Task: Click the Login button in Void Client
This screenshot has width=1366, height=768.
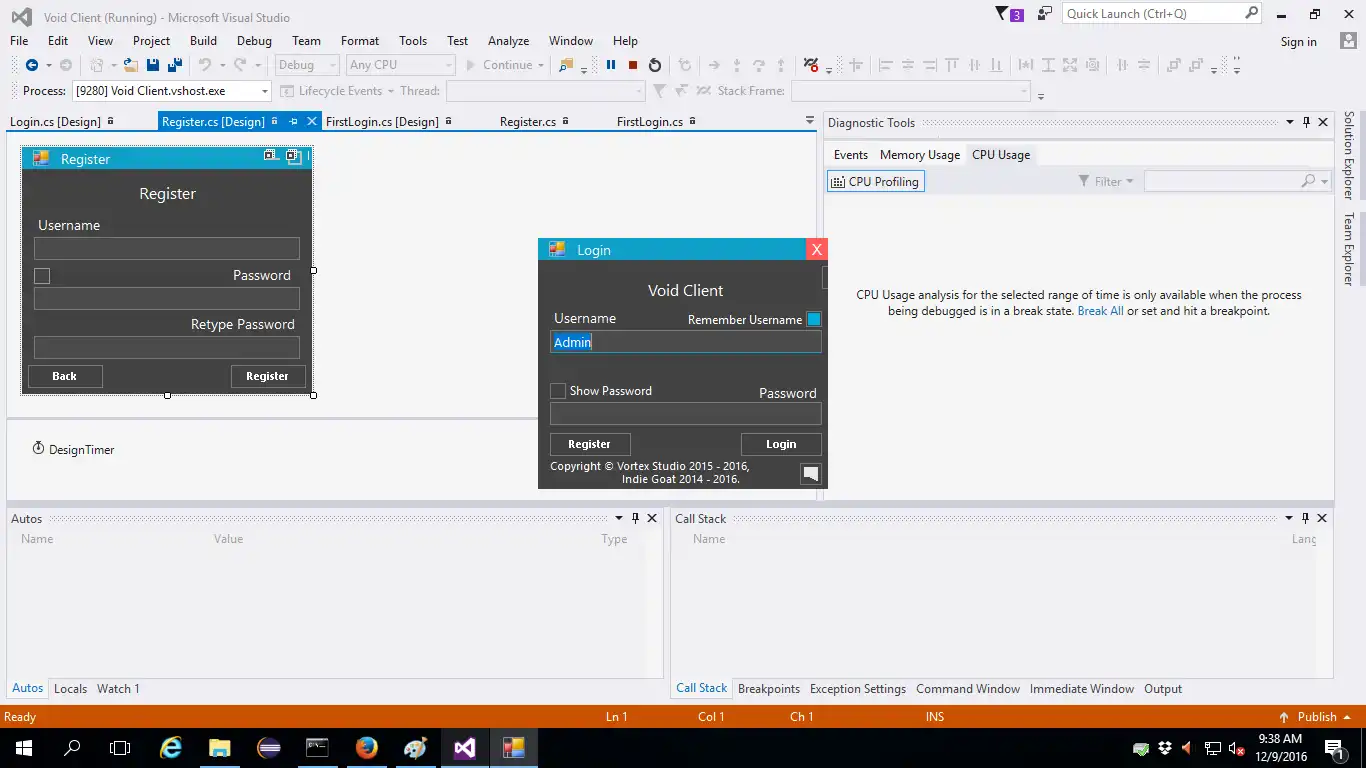Action: point(781,444)
